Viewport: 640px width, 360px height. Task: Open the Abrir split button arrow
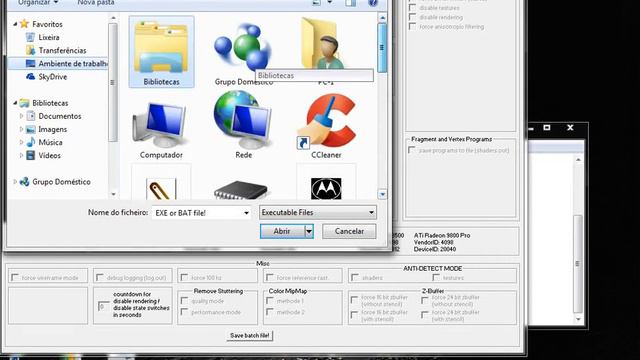(x=309, y=231)
